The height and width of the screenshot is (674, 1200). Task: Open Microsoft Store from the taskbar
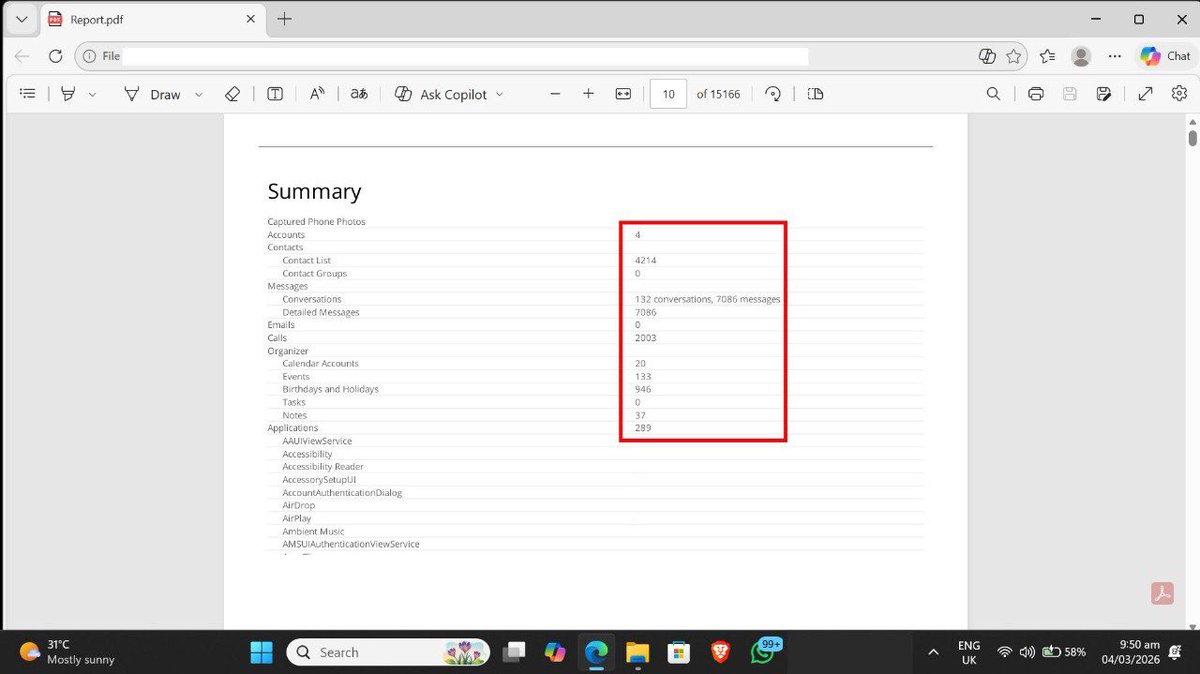point(679,652)
